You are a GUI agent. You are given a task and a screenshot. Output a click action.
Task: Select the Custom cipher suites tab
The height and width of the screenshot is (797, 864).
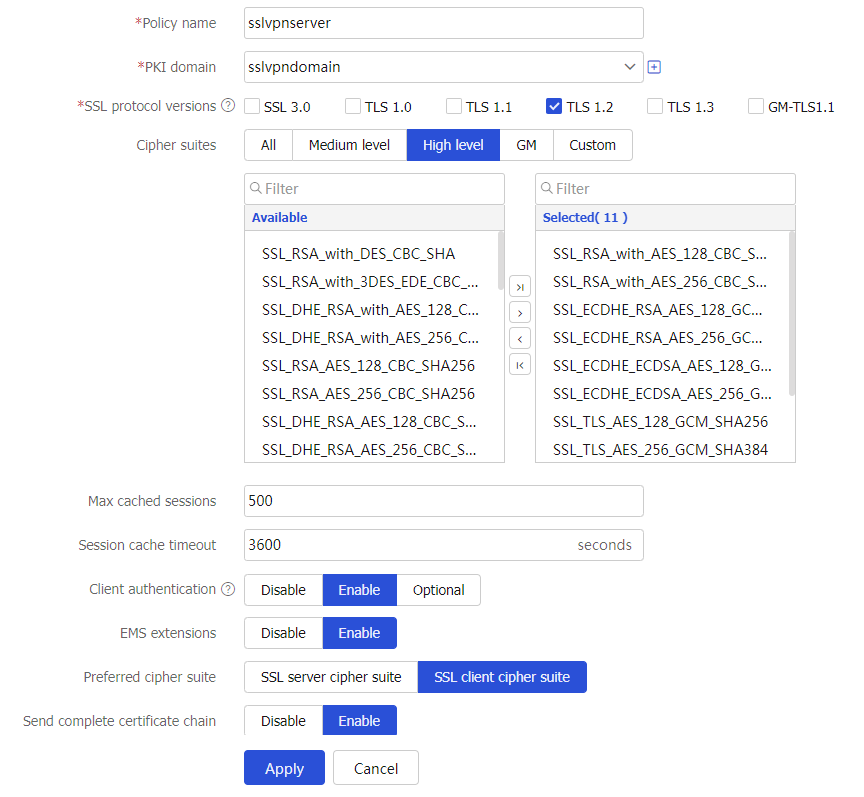coord(592,145)
